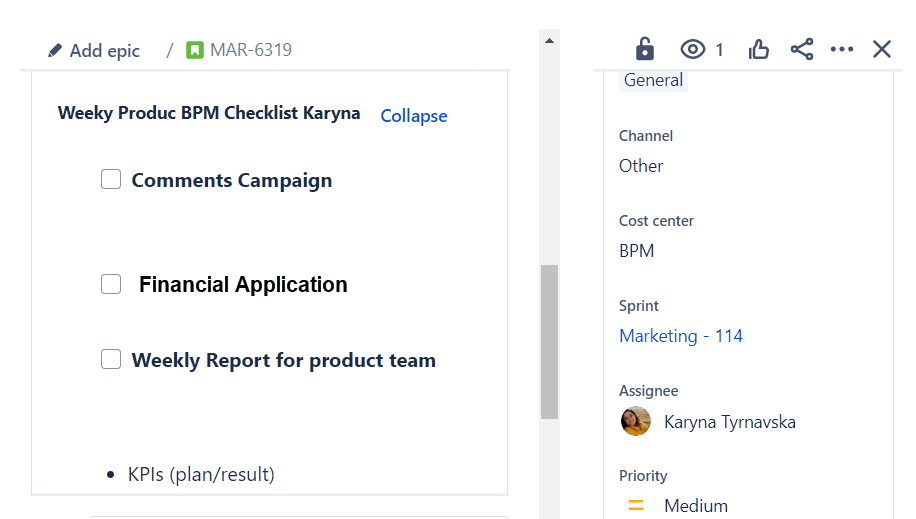Click the Weeky Produc BPM Checklist Karyna heading
The image size is (916, 519).
point(209,113)
